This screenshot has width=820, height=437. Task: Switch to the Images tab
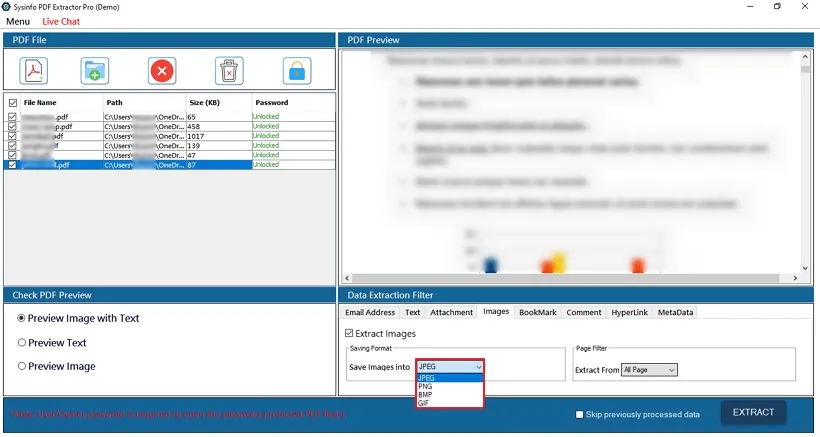coord(496,312)
